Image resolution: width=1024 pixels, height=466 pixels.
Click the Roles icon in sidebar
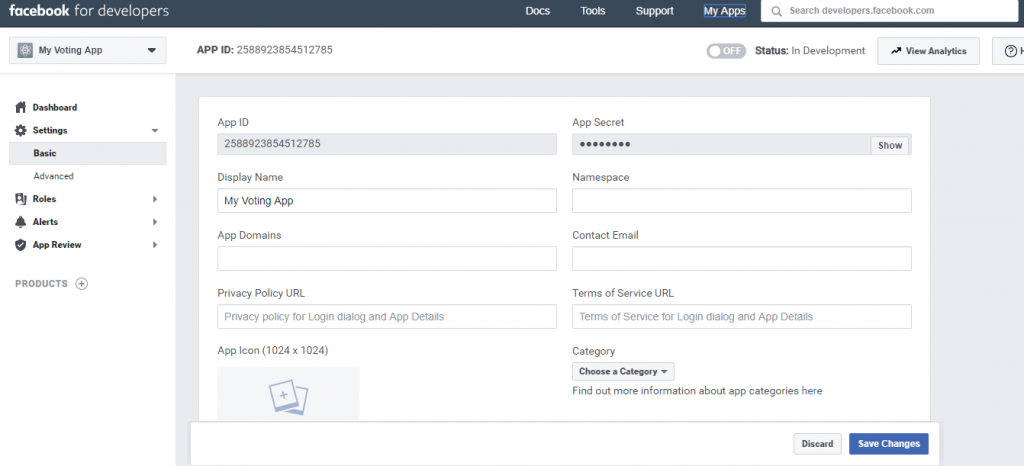coord(21,198)
